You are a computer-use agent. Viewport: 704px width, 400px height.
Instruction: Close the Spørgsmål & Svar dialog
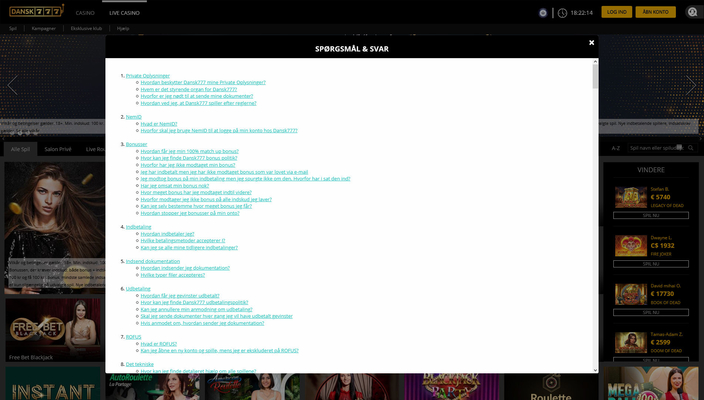(x=591, y=43)
